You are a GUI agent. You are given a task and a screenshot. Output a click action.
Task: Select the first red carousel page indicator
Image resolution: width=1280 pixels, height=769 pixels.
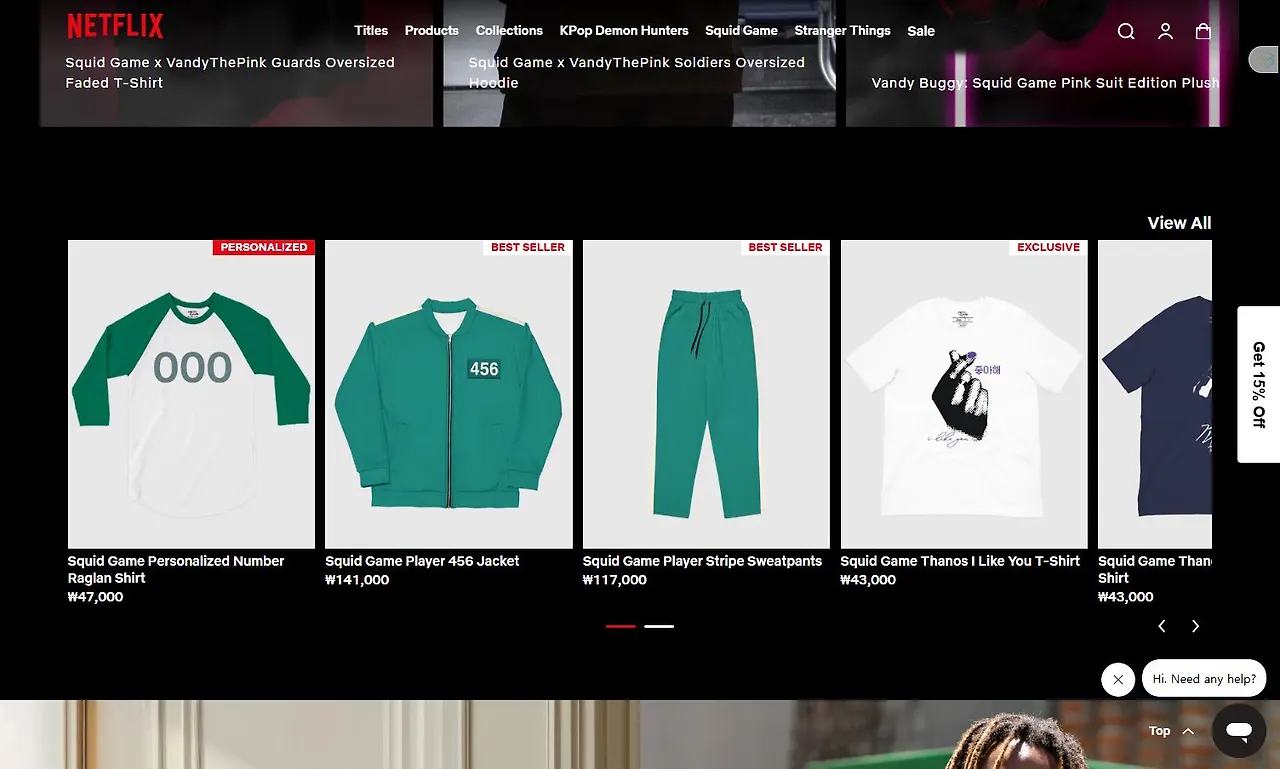click(621, 626)
